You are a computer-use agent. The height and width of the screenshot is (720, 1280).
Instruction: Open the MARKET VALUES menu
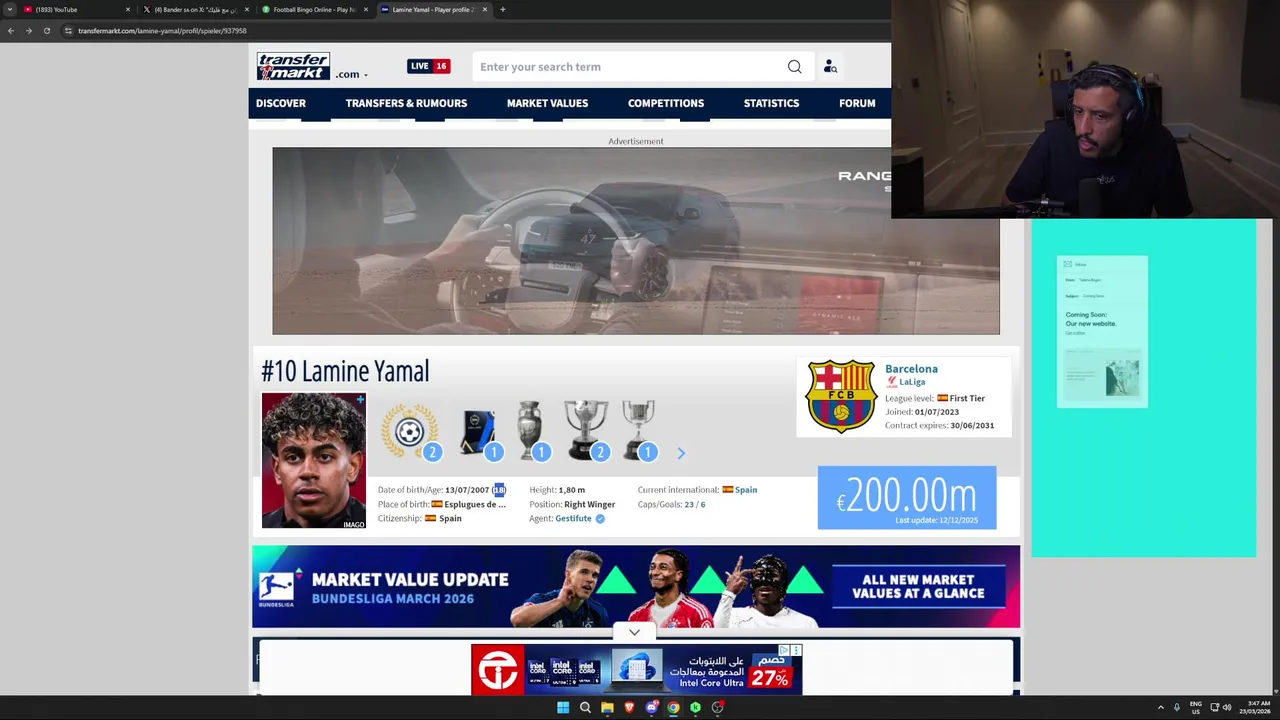click(x=547, y=103)
